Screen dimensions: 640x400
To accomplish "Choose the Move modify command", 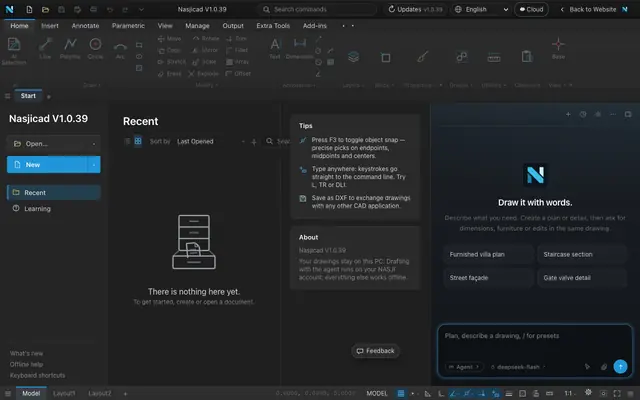I will [x=169, y=38].
